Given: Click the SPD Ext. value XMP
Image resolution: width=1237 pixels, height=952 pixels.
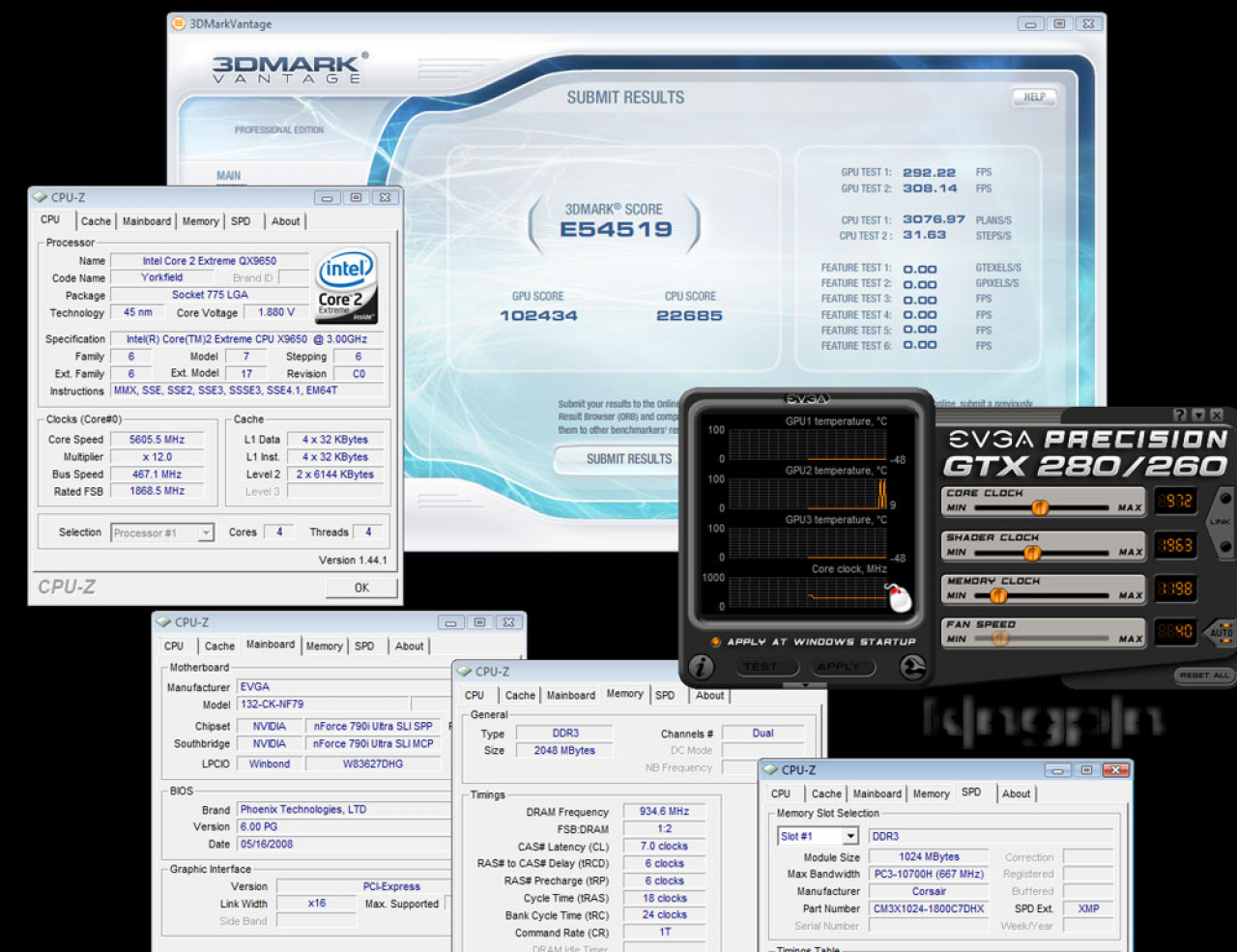Looking at the screenshot, I should 1088,909.
